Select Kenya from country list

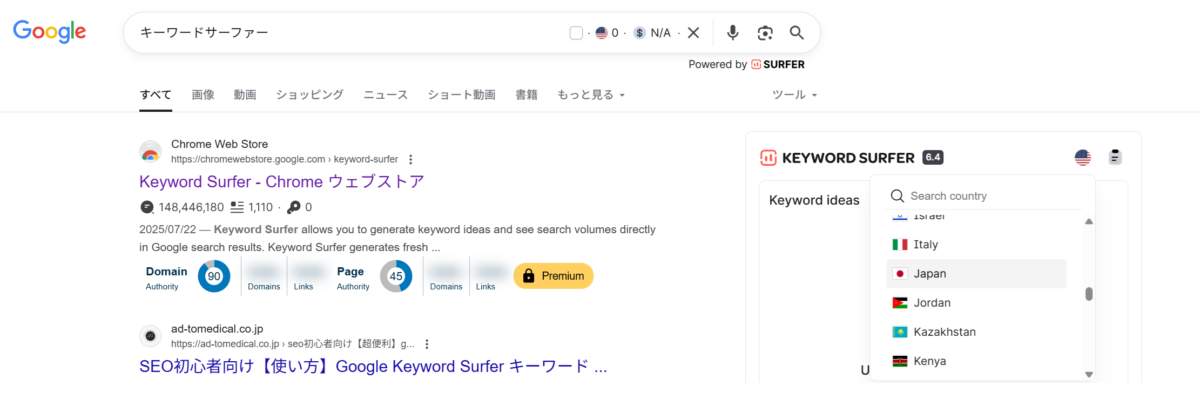pyautogui.click(x=976, y=361)
